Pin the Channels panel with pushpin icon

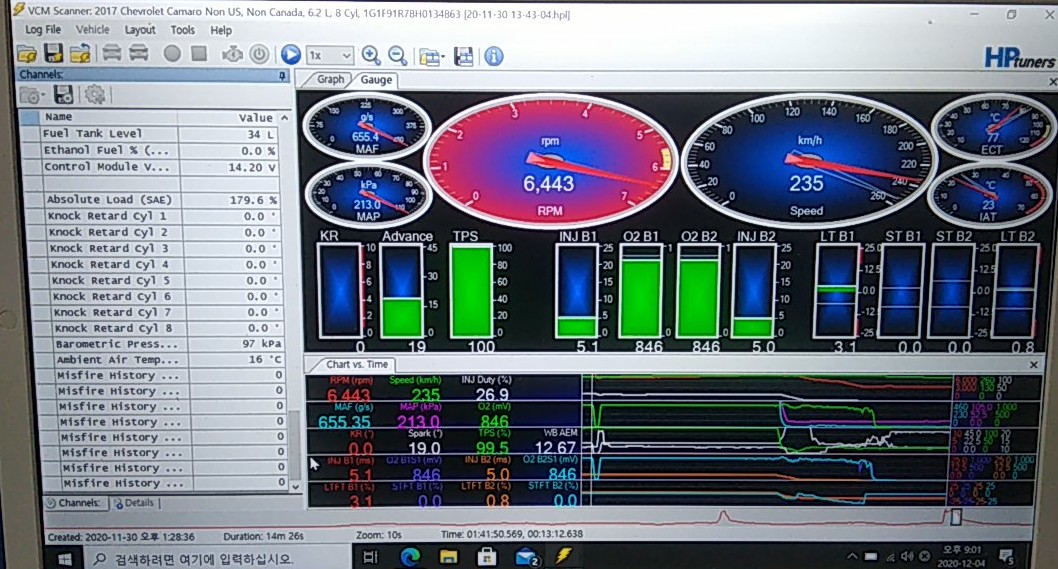(283, 76)
